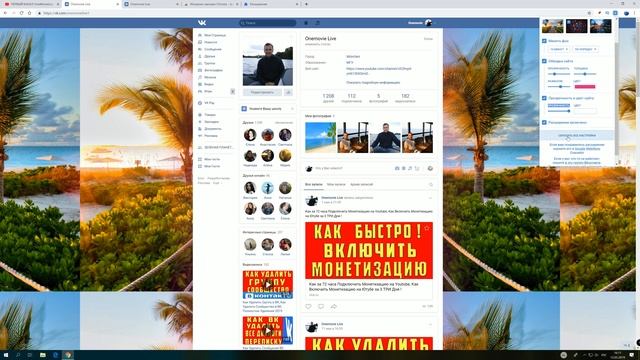Click the 1 208 друзей counter
The height and width of the screenshot is (360, 640).
[328, 98]
